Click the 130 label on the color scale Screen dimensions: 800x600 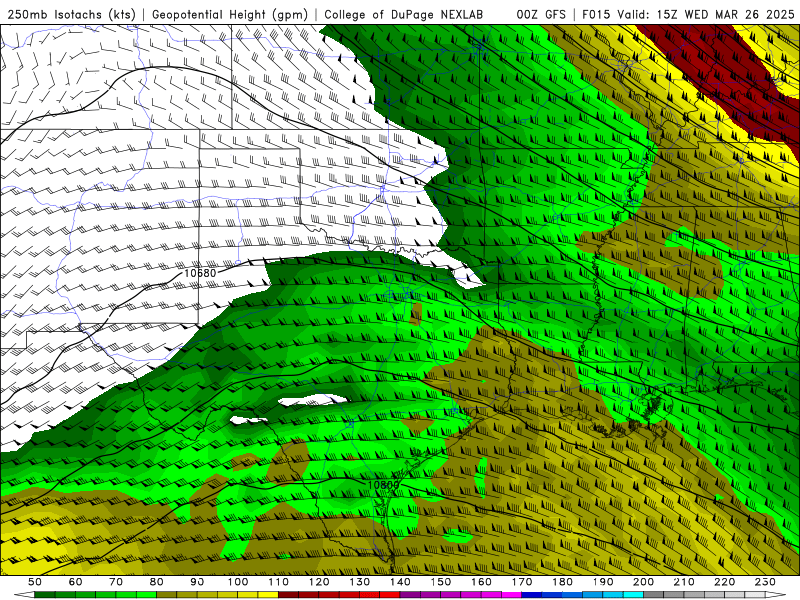pos(360,582)
